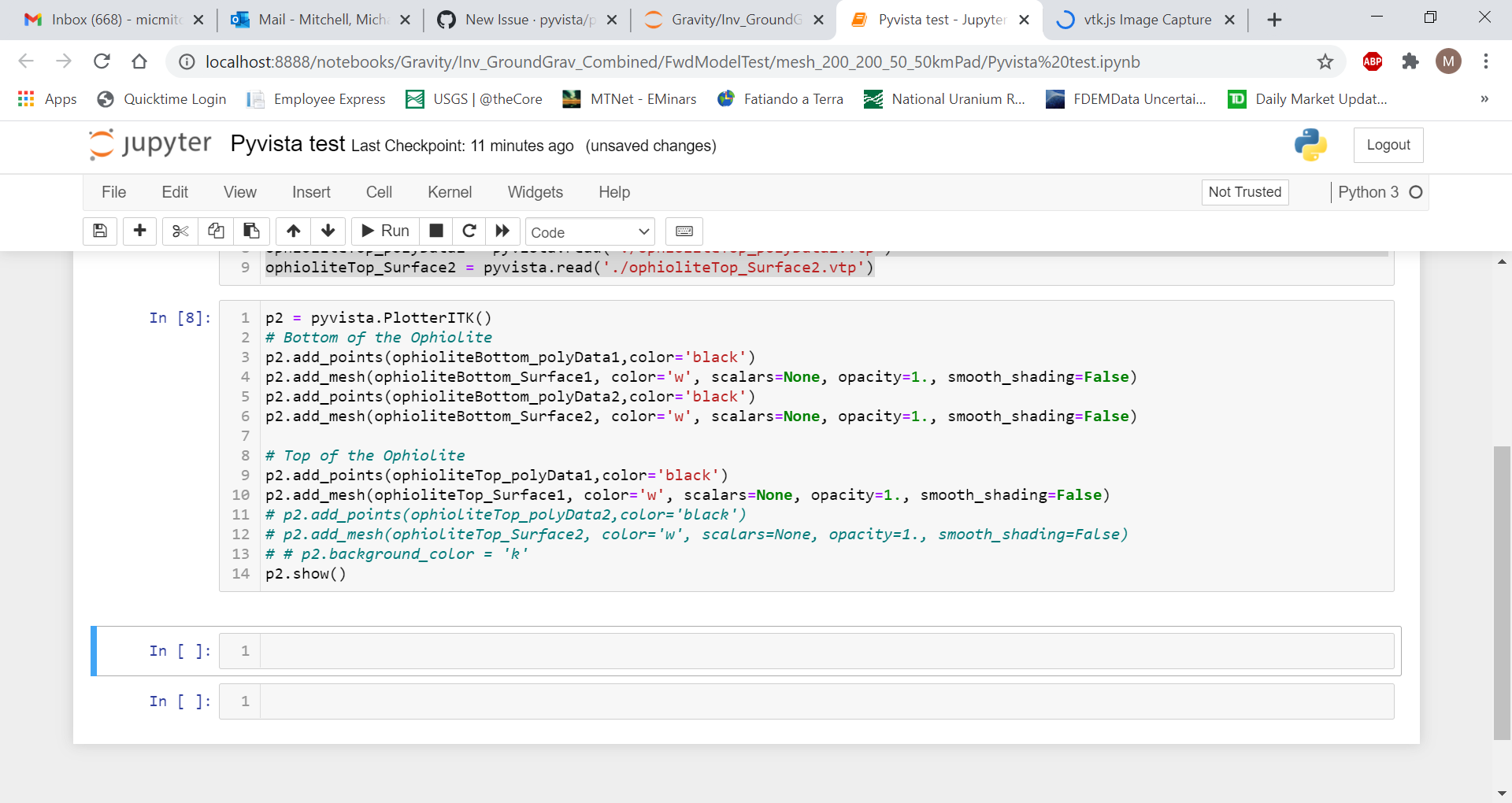The image size is (1512, 803).
Task: Restart kernel and run all cells
Action: [502, 231]
